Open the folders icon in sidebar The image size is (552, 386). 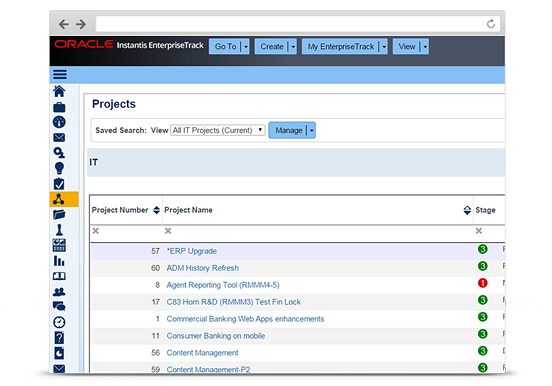59,214
